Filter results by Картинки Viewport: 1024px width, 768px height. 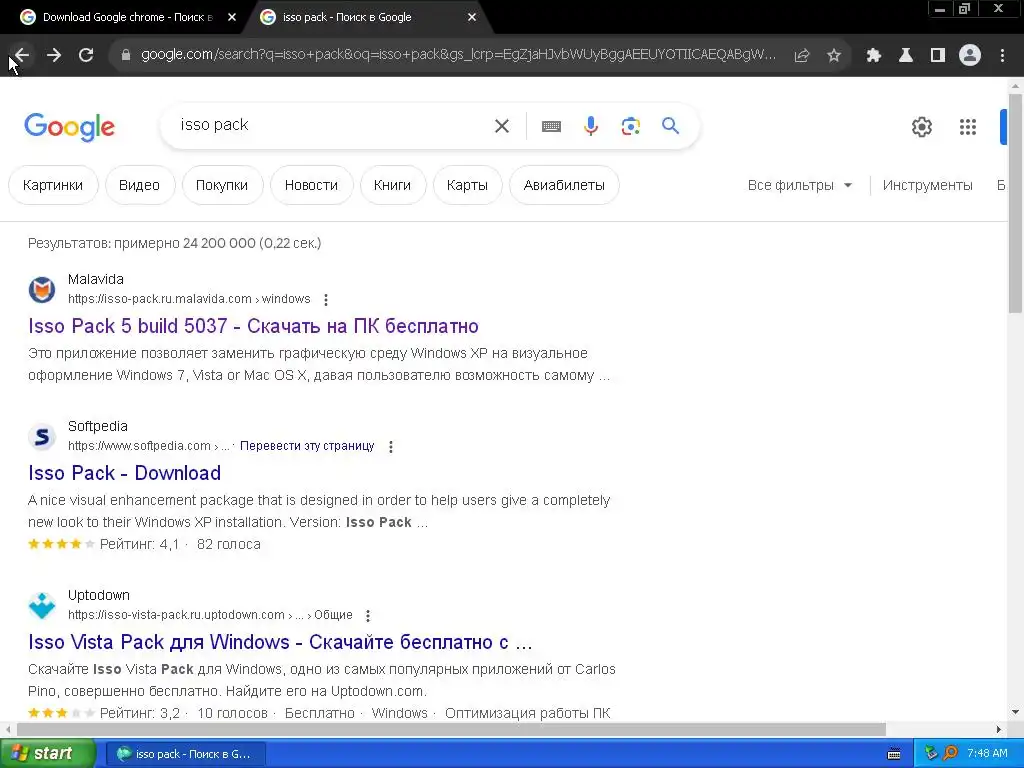click(53, 185)
